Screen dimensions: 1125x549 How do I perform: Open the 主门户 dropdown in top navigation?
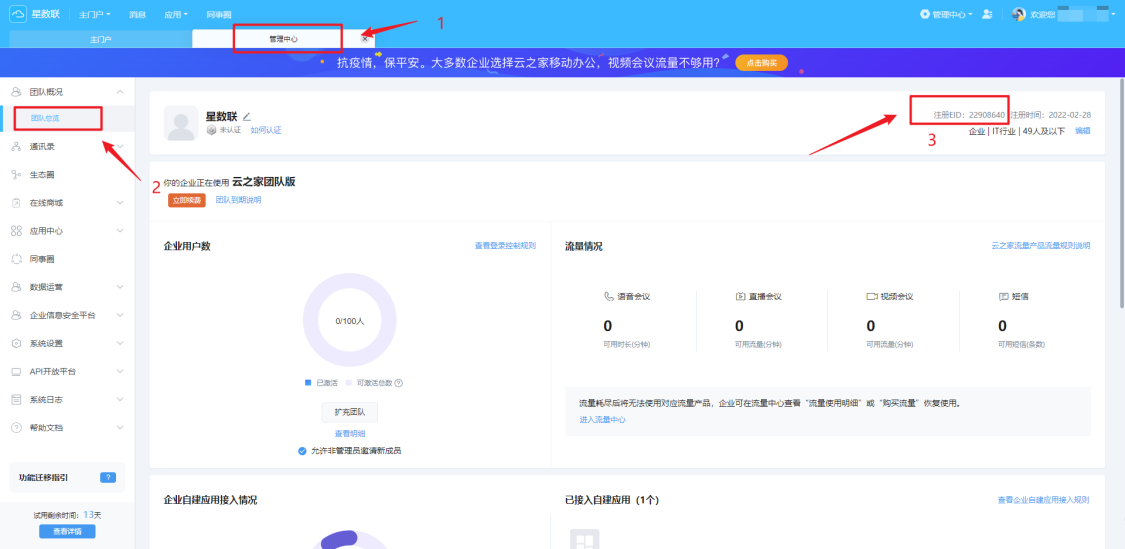click(x=95, y=14)
